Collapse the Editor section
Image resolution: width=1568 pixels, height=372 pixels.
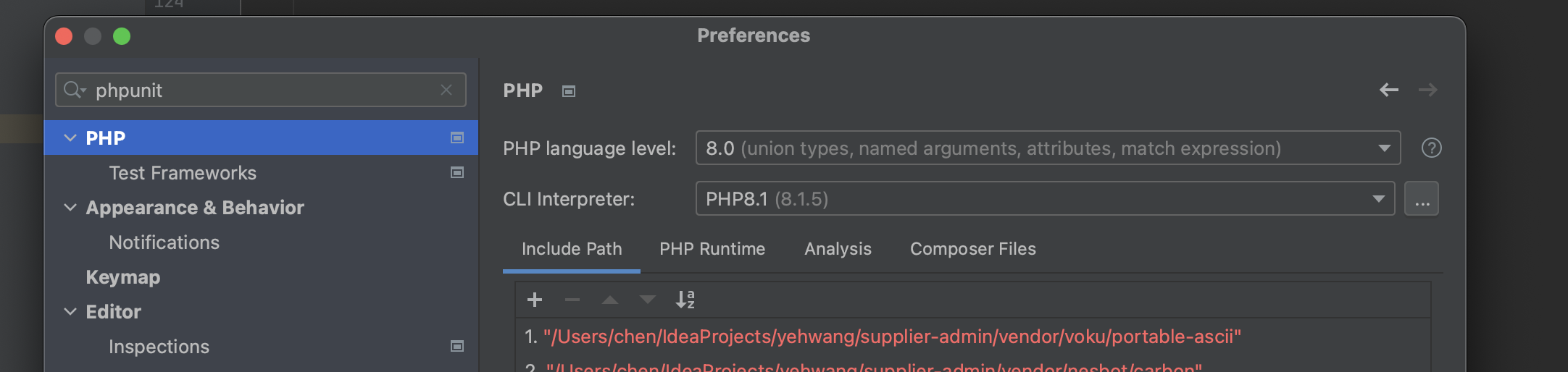coord(70,312)
